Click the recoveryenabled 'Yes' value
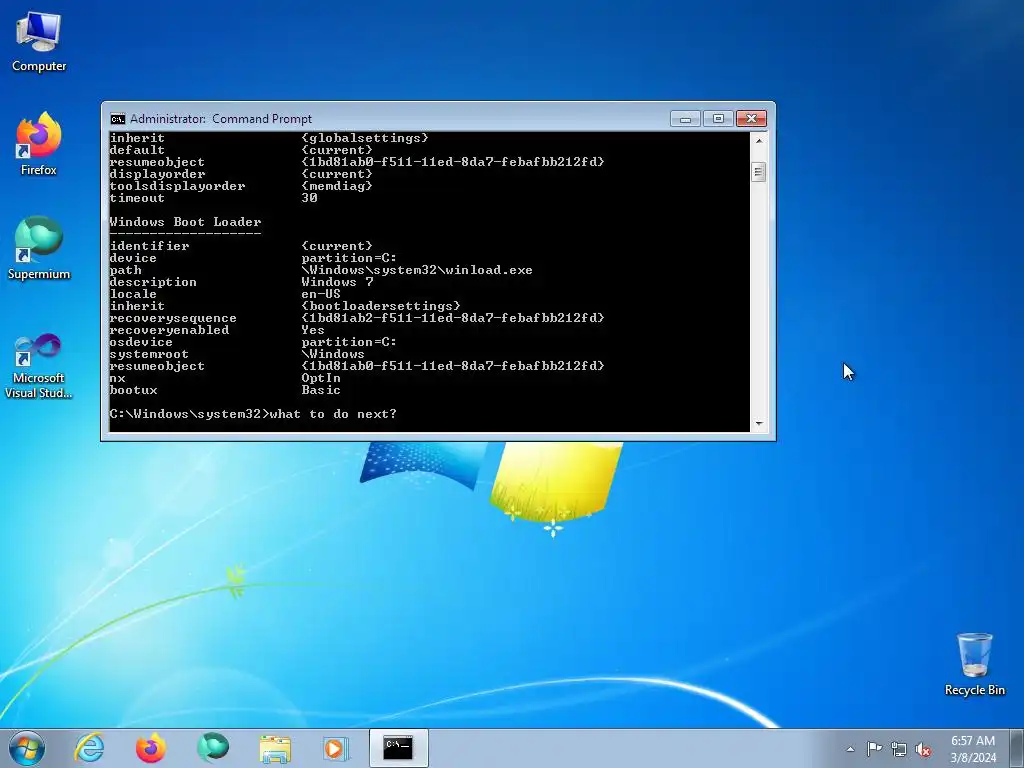Image resolution: width=1024 pixels, height=768 pixels. 313,330
